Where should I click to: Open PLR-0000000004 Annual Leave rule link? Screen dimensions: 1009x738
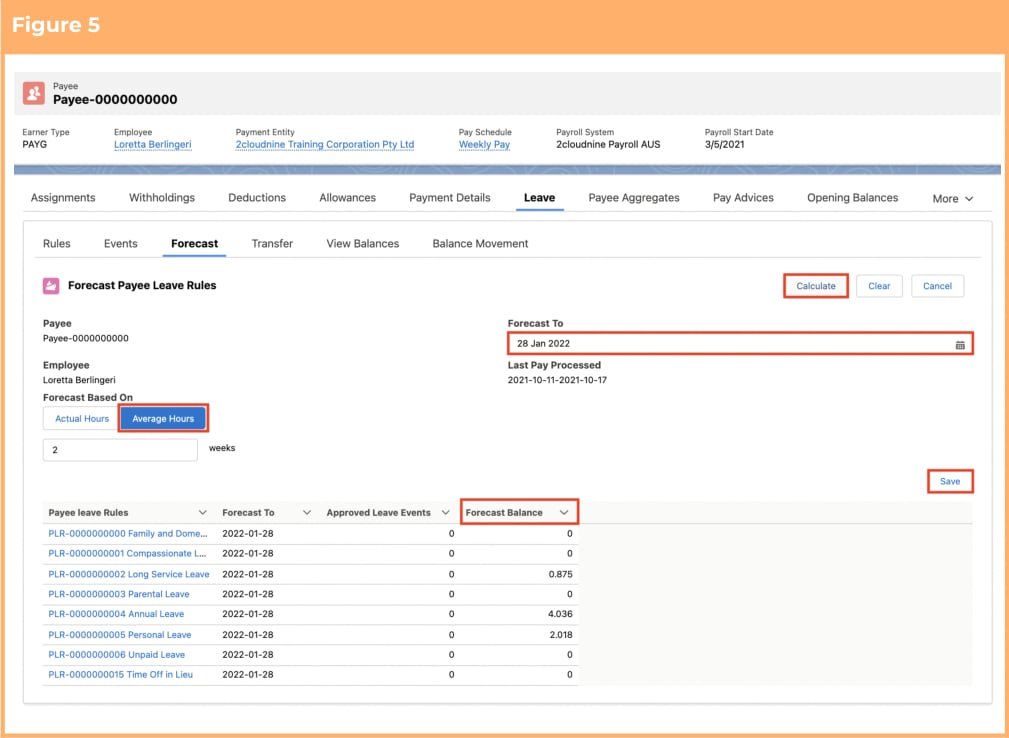(x=116, y=614)
